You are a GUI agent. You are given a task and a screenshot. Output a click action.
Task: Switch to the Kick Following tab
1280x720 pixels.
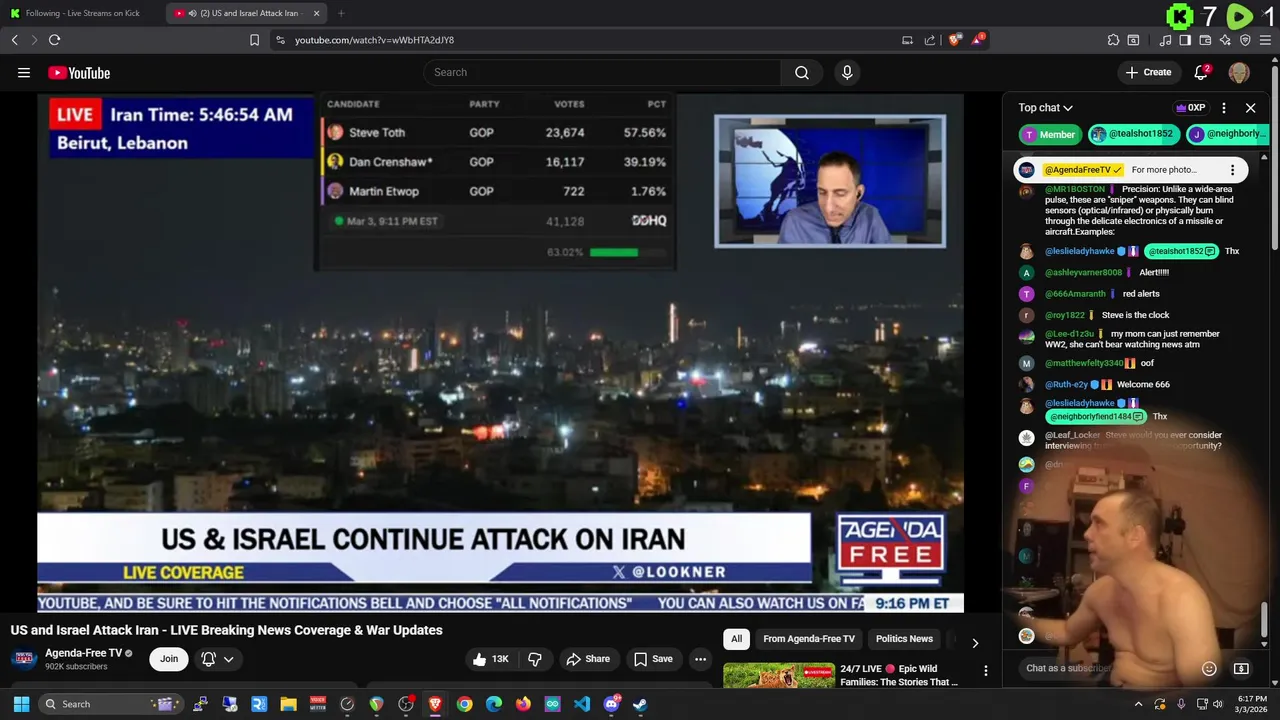pyautogui.click(x=82, y=13)
